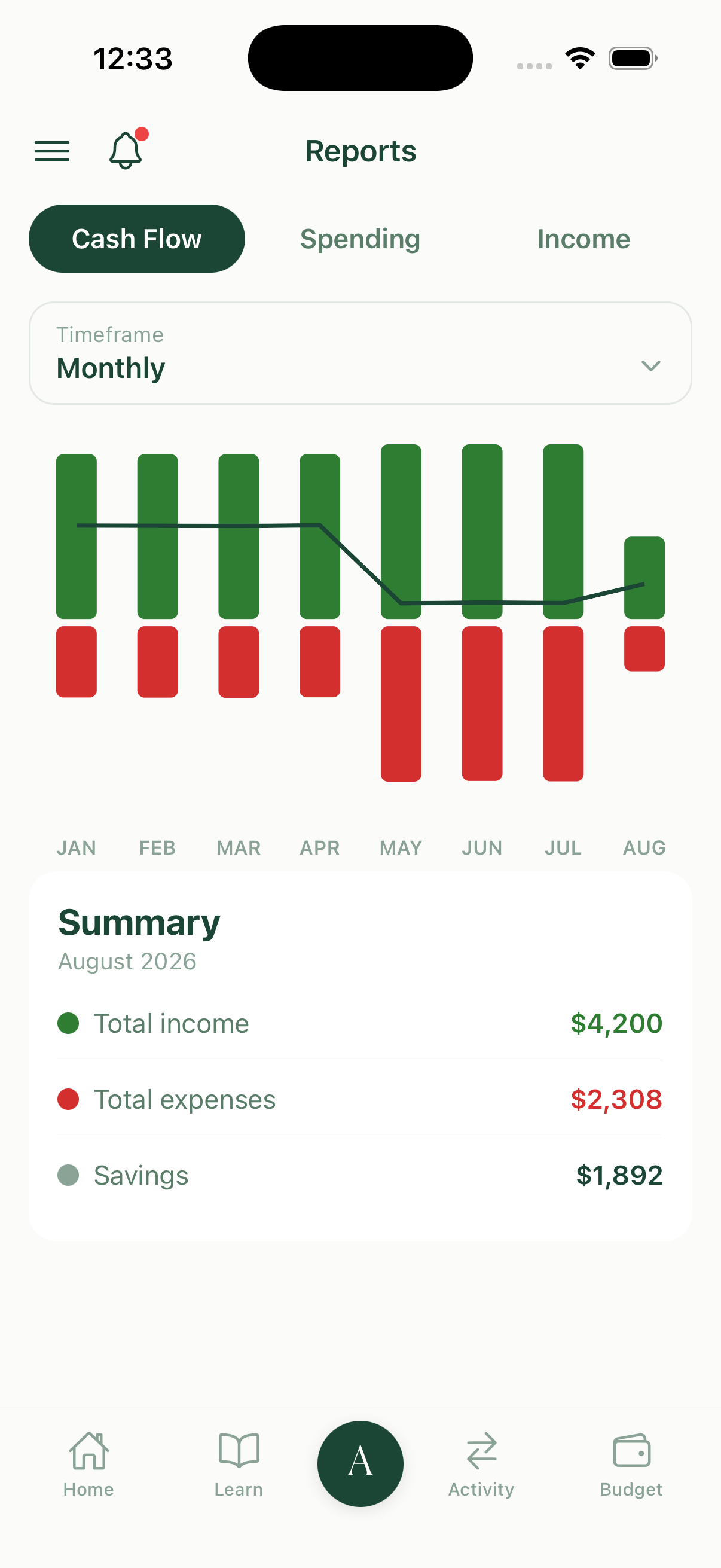The height and width of the screenshot is (1568, 721).
Task: Switch to the Spending tab
Action: [360, 239]
